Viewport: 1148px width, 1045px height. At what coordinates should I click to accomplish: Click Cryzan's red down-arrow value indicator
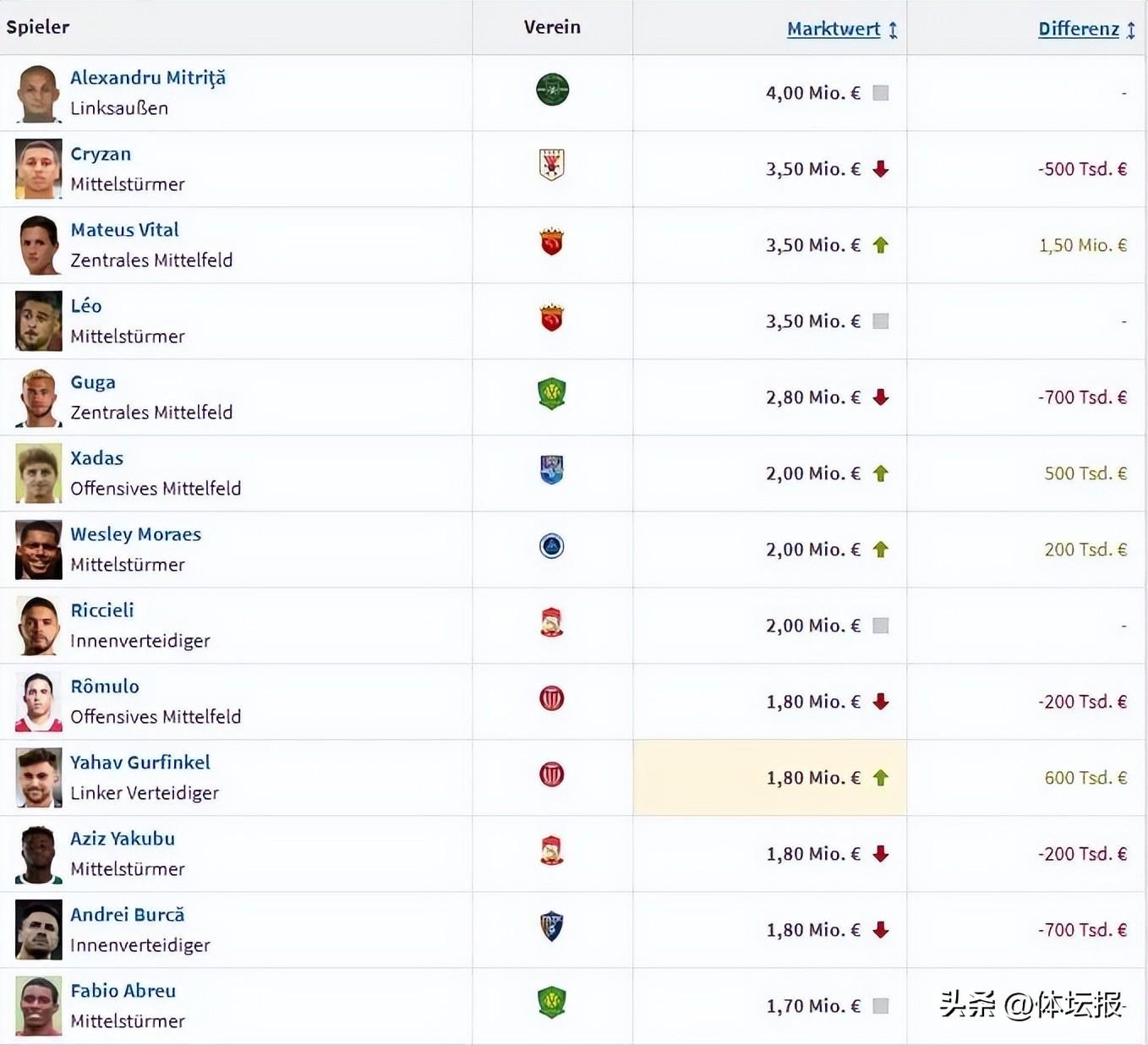click(881, 169)
